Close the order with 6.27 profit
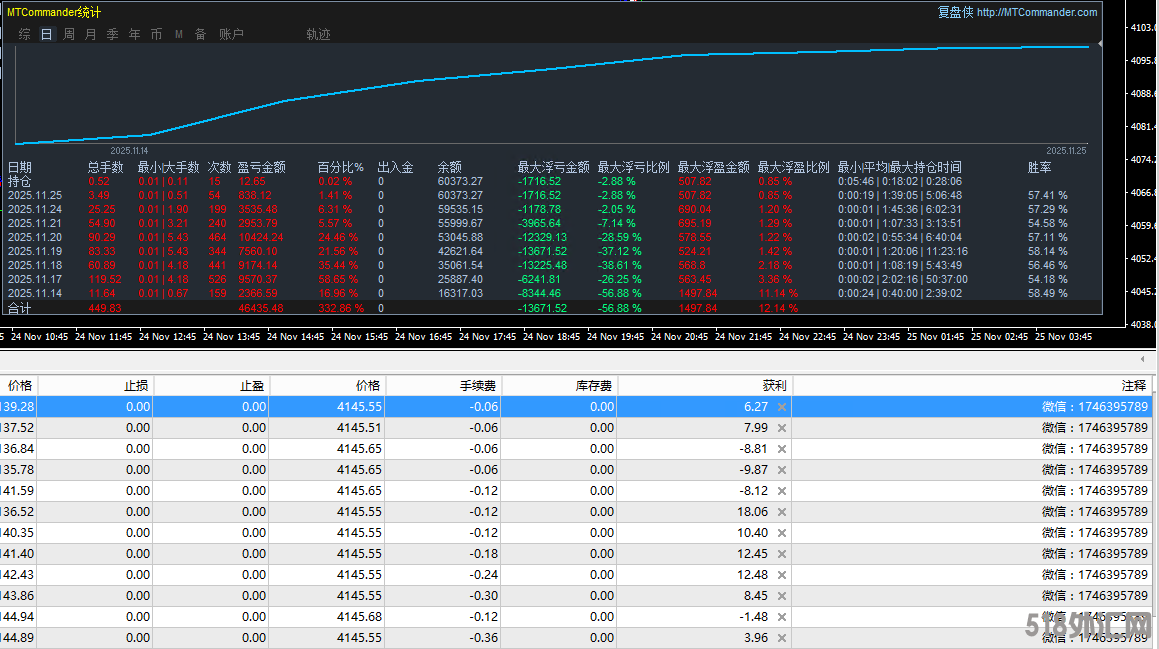Image resolution: width=1159 pixels, height=649 pixels. coord(782,407)
